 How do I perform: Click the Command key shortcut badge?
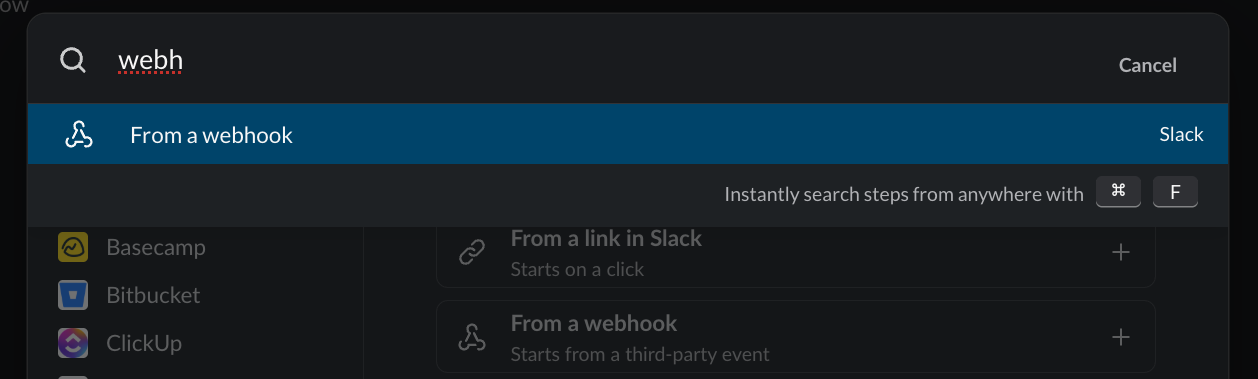(x=1119, y=193)
